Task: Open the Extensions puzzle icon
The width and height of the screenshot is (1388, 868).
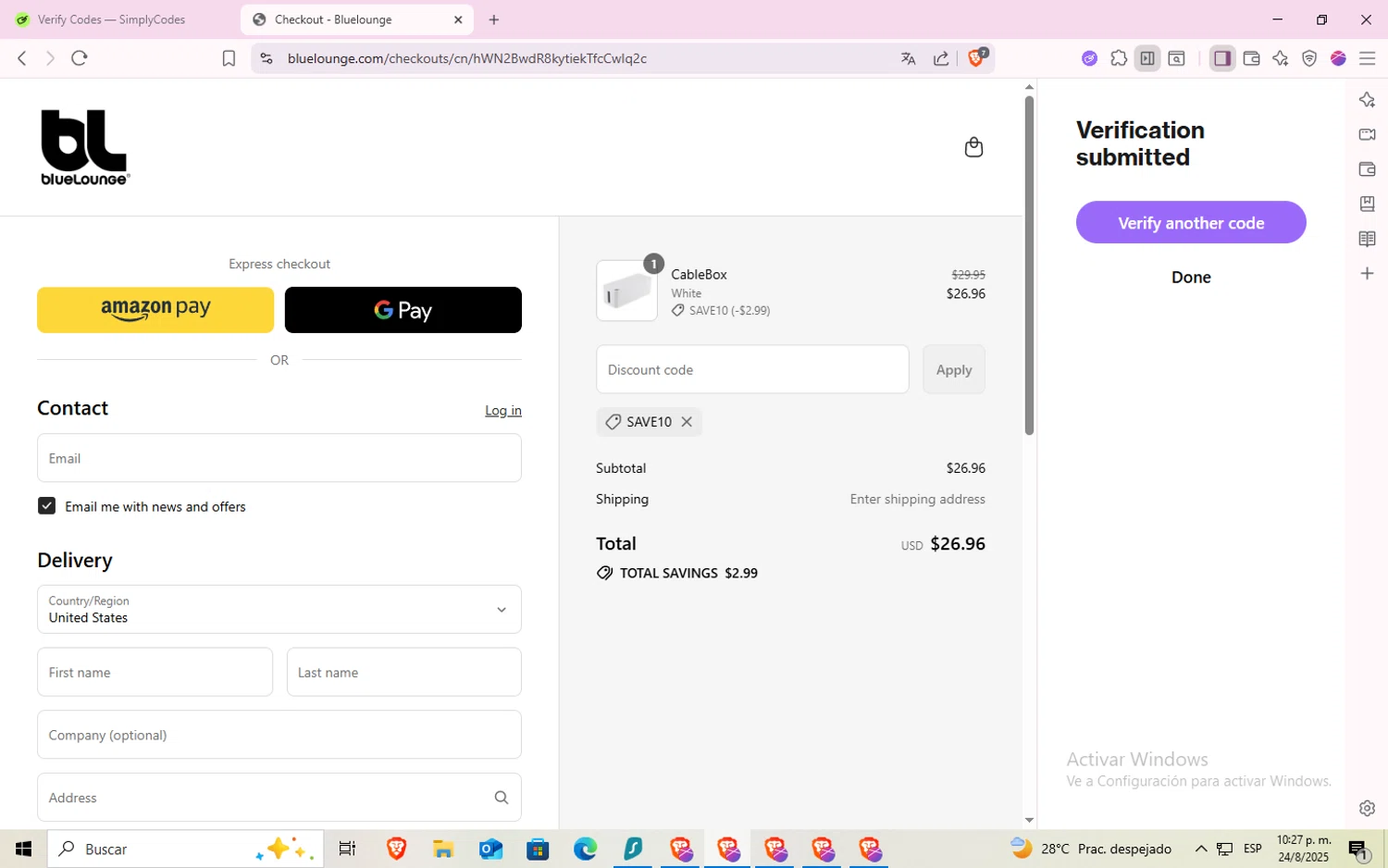Action: tap(1119, 58)
